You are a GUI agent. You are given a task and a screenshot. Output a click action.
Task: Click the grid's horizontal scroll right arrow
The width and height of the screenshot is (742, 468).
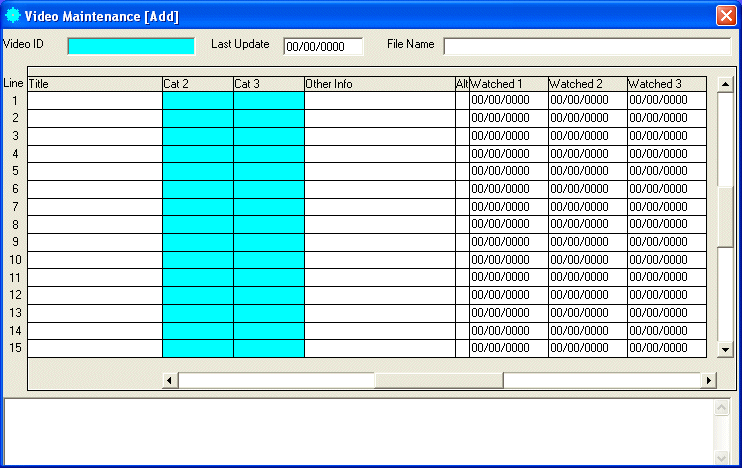point(709,380)
